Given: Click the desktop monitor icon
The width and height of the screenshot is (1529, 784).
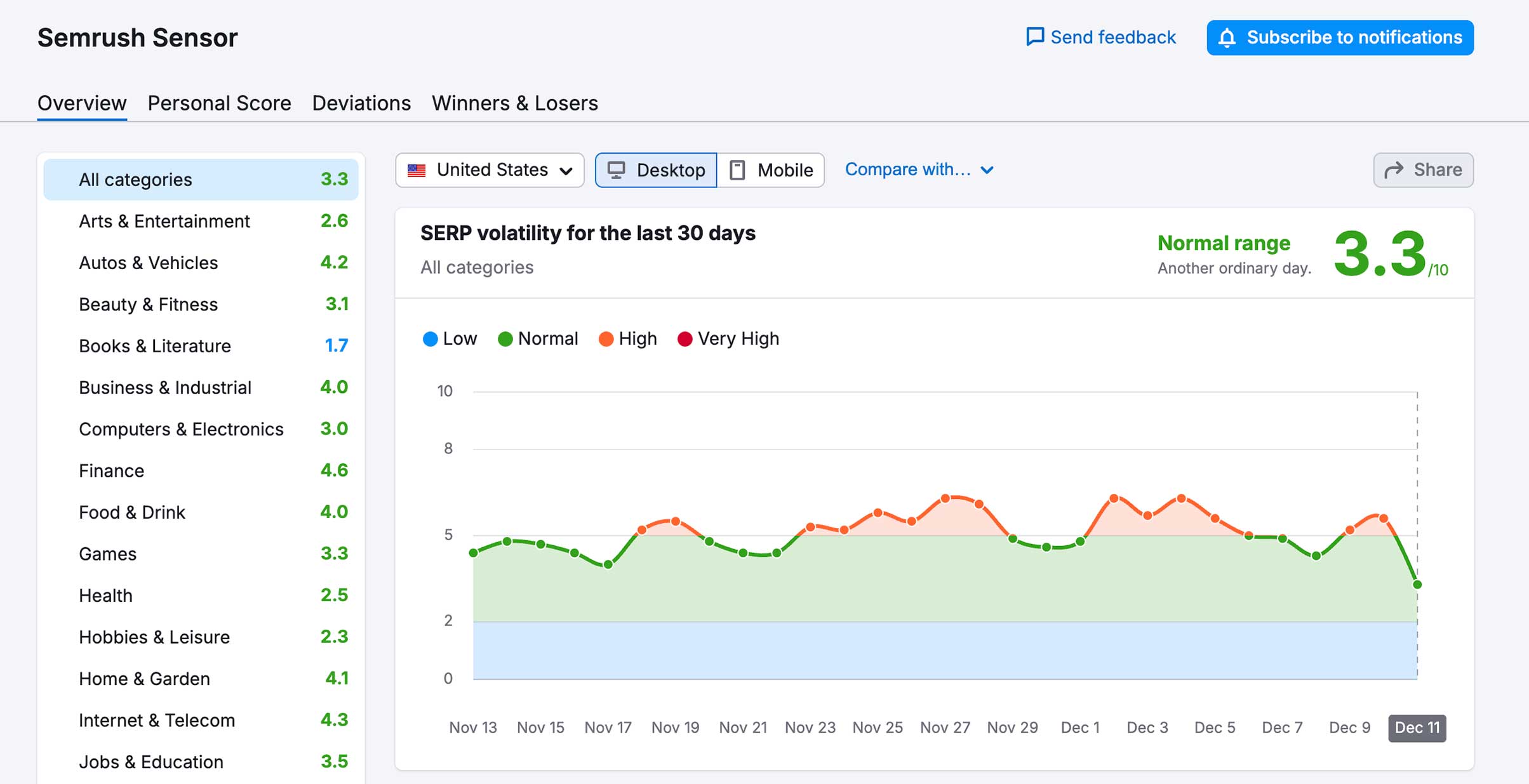Looking at the screenshot, I should point(616,170).
